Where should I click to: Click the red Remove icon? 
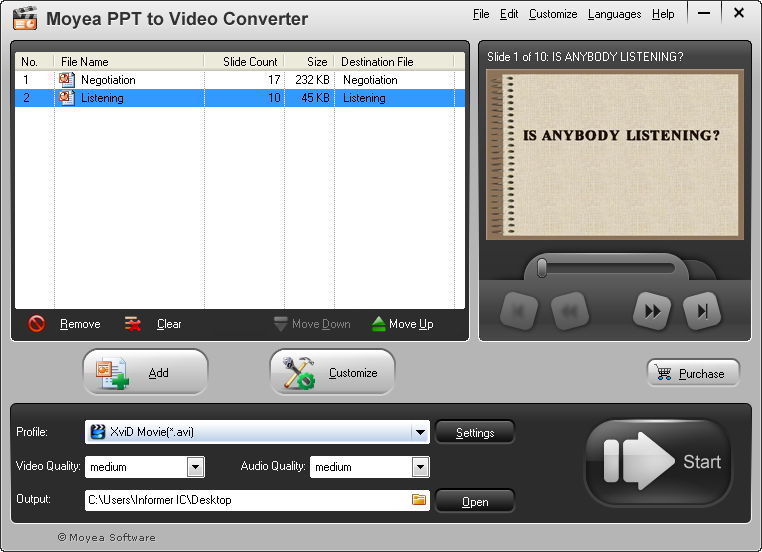point(36,324)
